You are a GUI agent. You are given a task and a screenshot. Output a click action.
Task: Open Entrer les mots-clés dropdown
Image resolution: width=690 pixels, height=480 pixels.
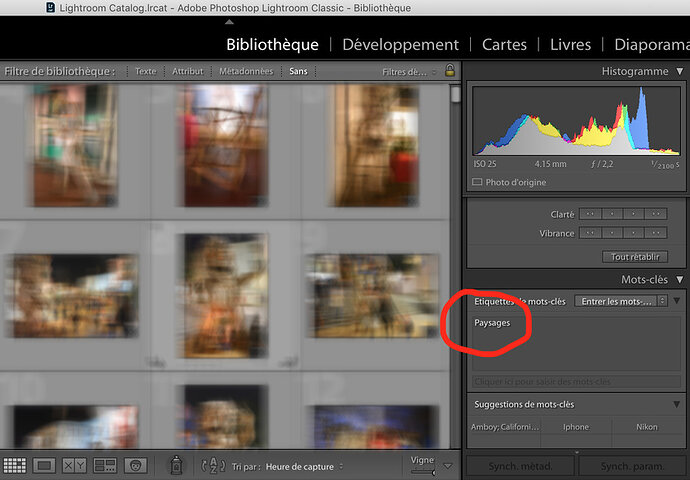click(x=621, y=301)
